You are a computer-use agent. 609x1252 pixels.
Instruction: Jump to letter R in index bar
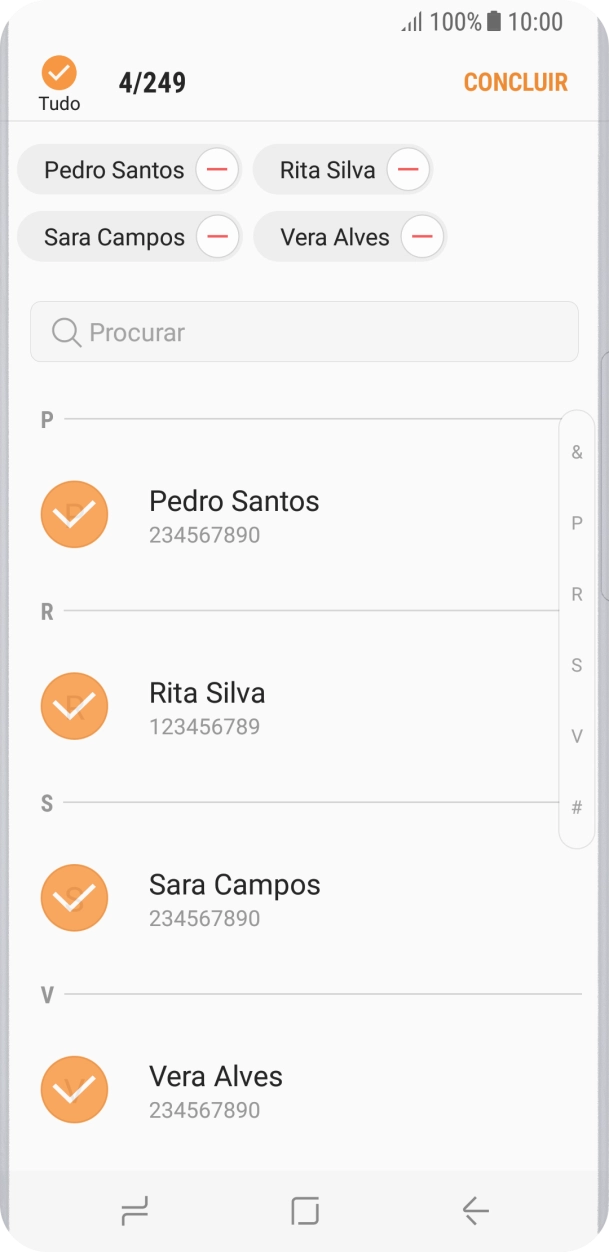(577, 595)
